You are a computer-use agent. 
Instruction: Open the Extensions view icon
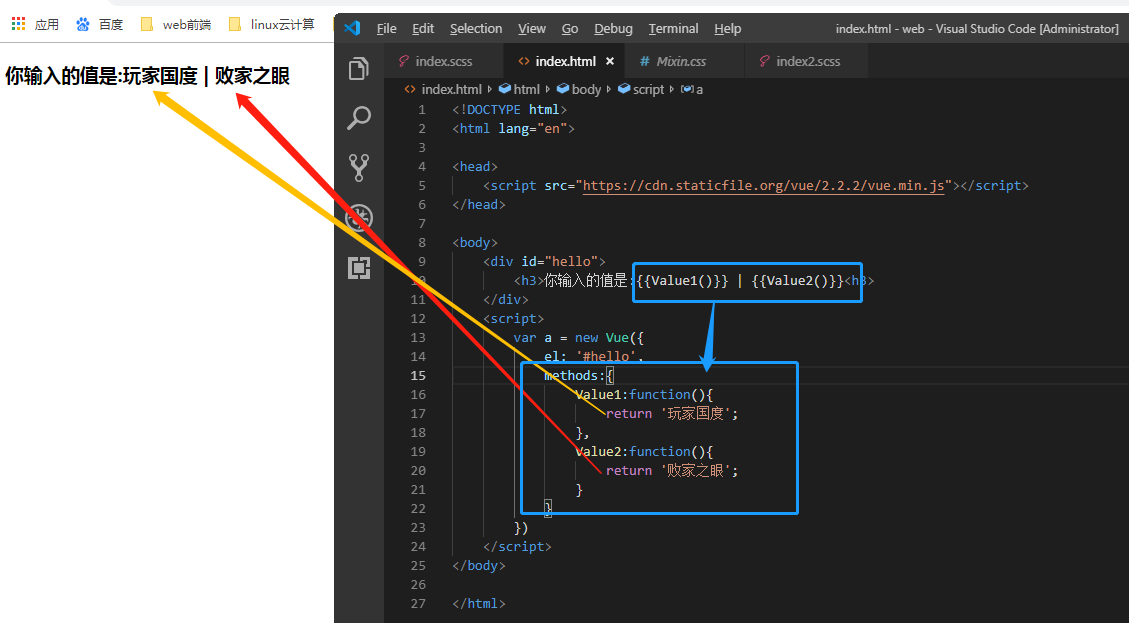[x=359, y=268]
